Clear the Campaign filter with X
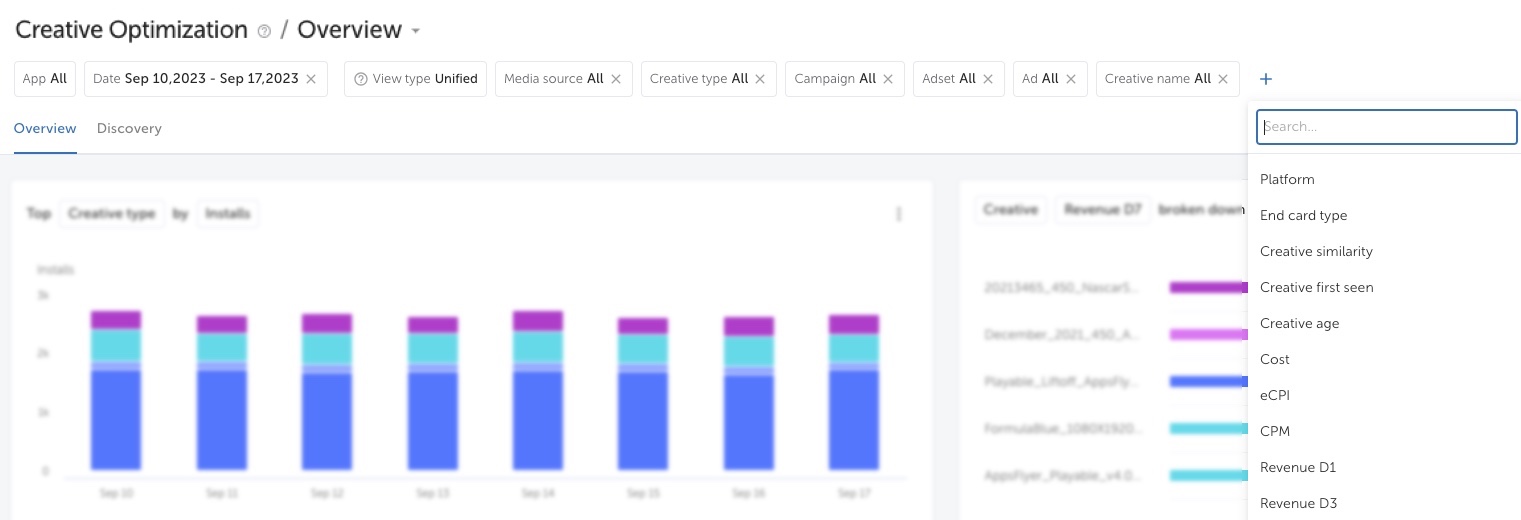 click(888, 79)
